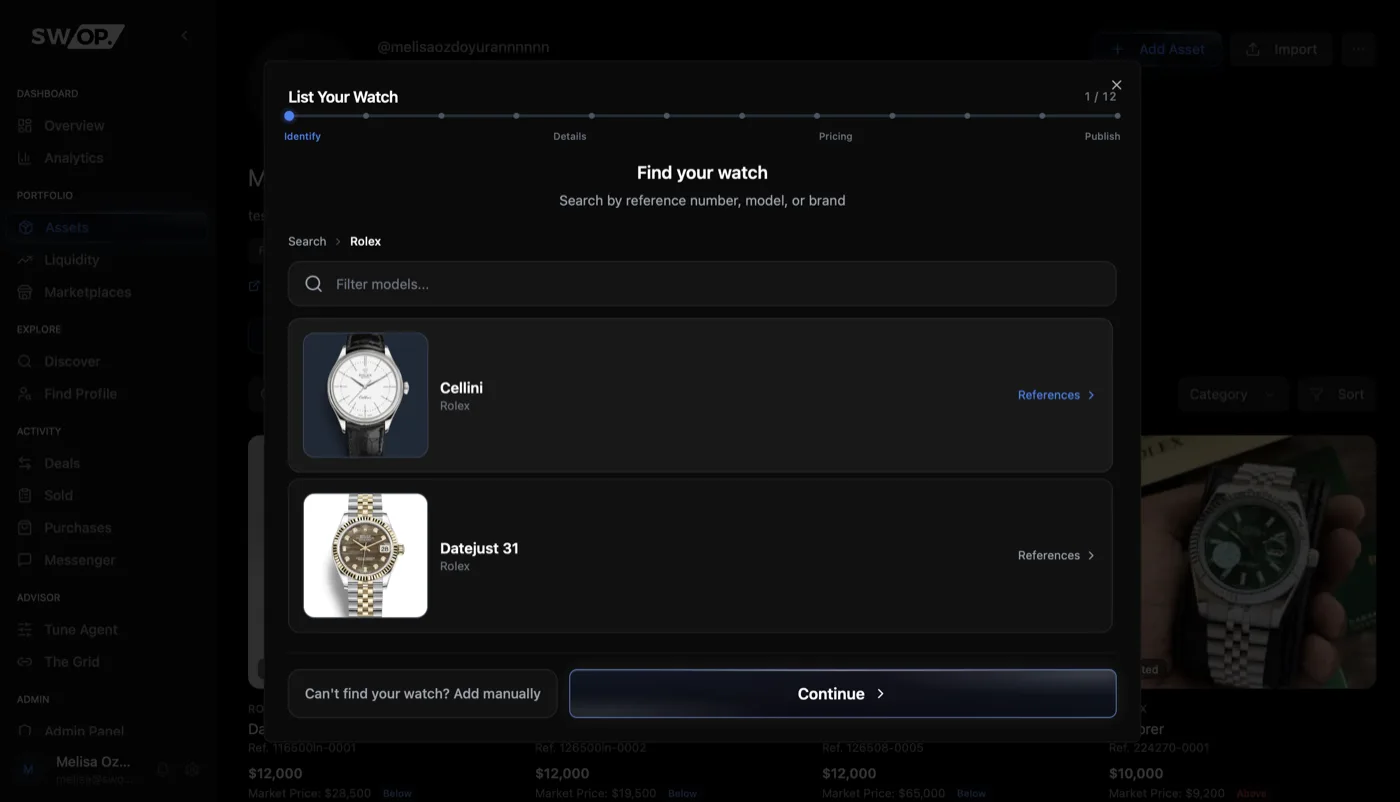Open References for Datejust 31
Screen dimensions: 1400x802
point(1056,555)
